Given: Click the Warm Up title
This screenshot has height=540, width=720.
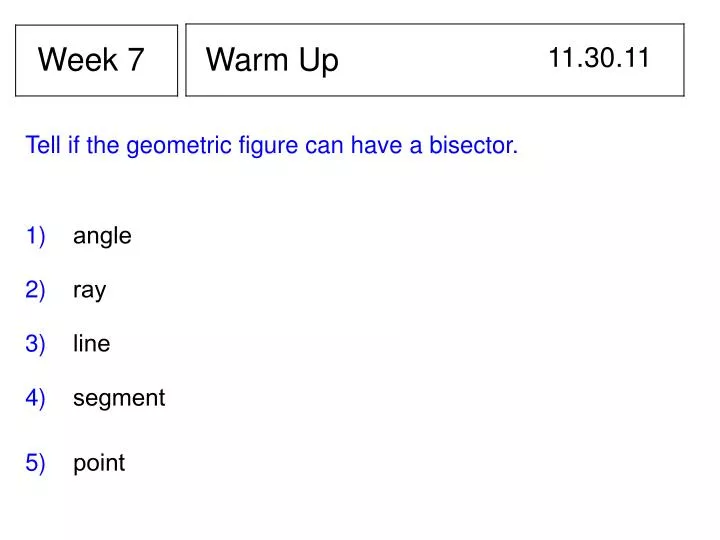Looking at the screenshot, I should click(272, 60).
